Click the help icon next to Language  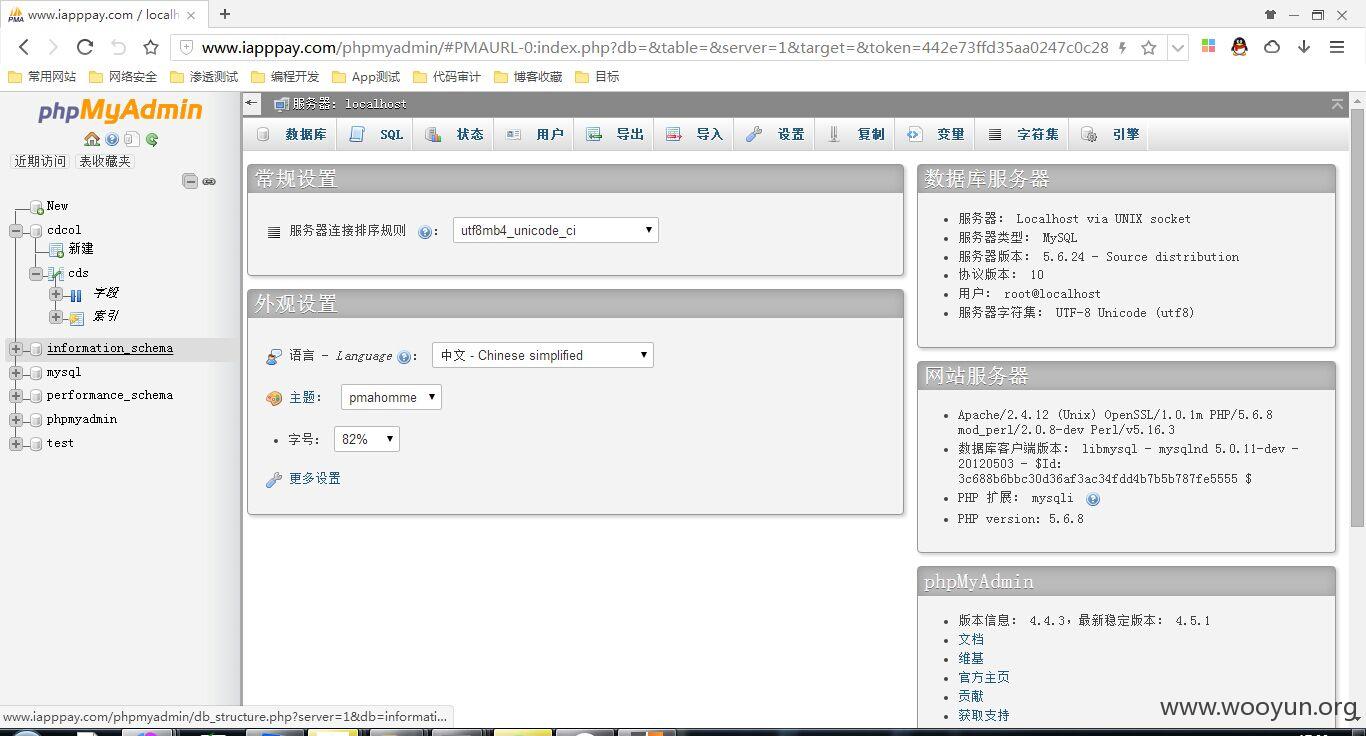pyautogui.click(x=404, y=356)
